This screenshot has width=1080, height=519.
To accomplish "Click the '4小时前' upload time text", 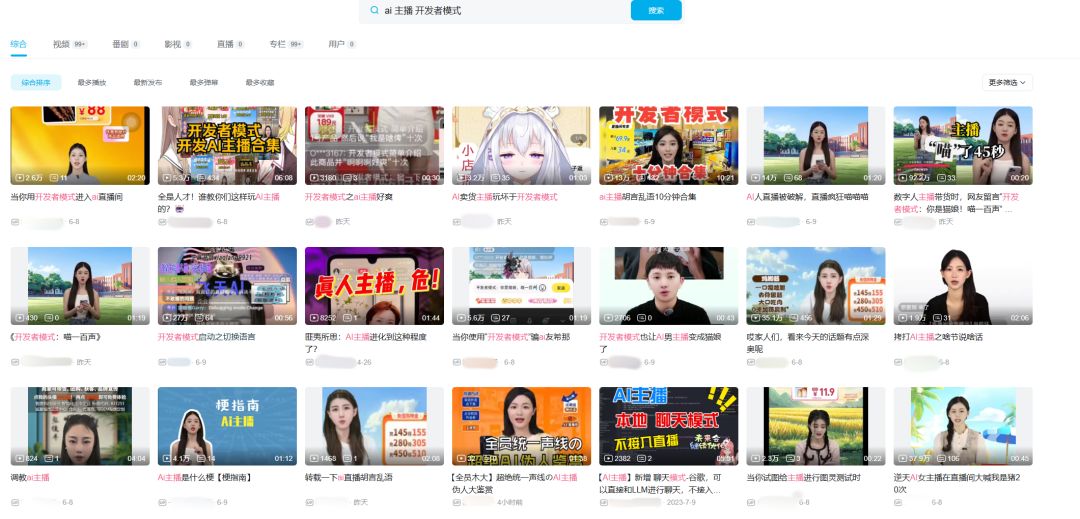I will click(509, 502).
